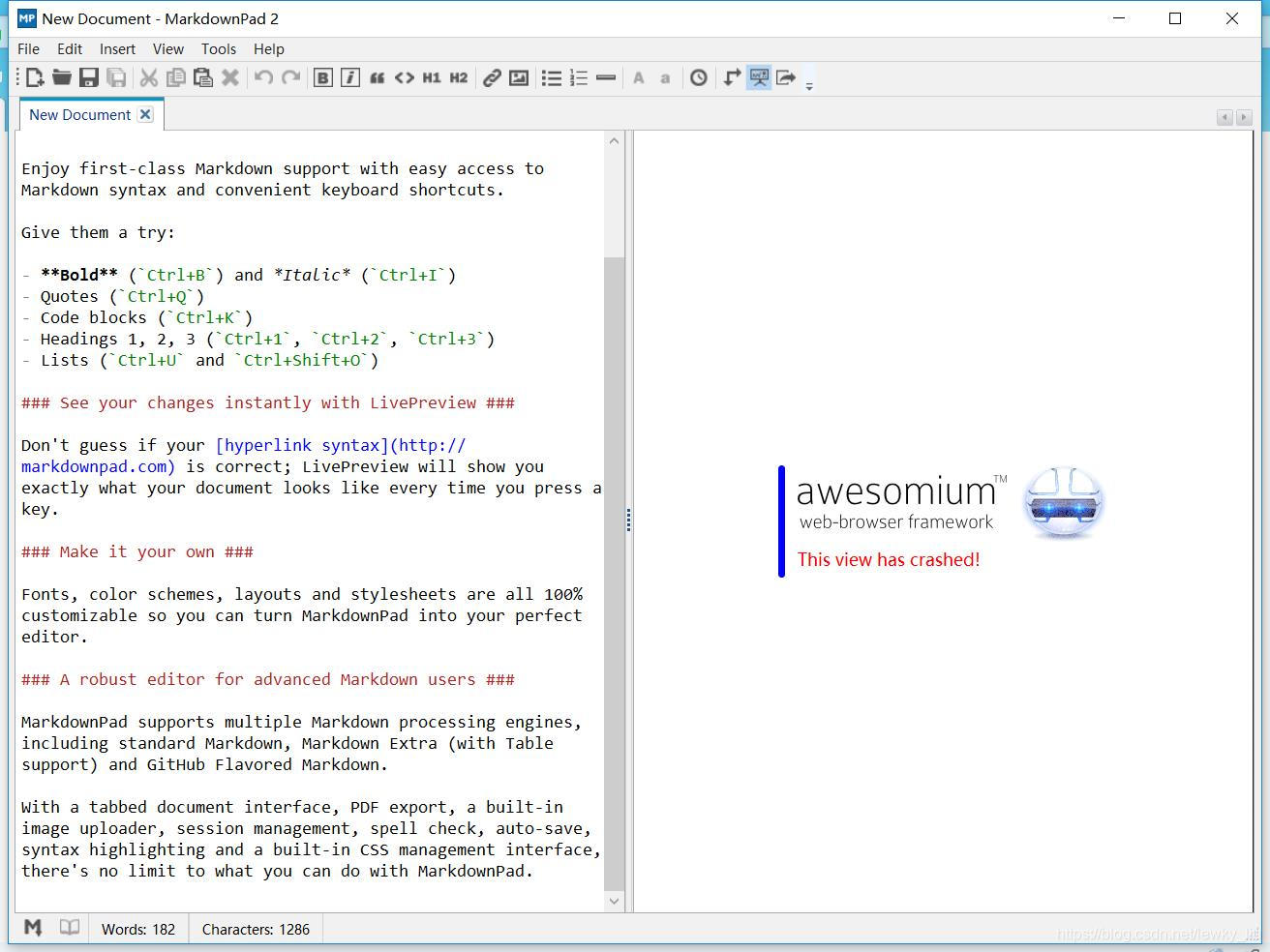Click the Characters: 1286 status entry
Image resolution: width=1270 pixels, height=952 pixels.
click(256, 929)
